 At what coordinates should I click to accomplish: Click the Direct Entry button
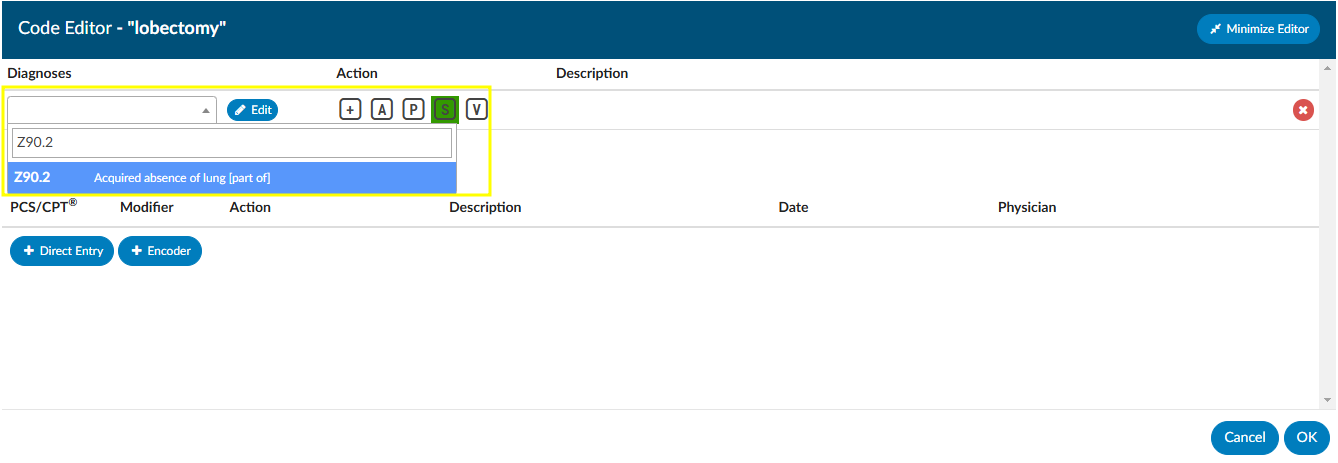click(x=62, y=251)
